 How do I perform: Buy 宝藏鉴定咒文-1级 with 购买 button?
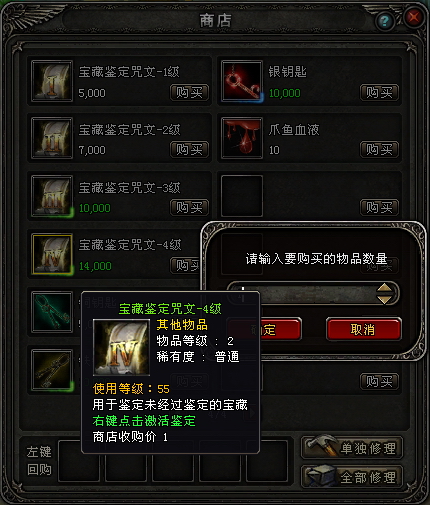(x=189, y=93)
